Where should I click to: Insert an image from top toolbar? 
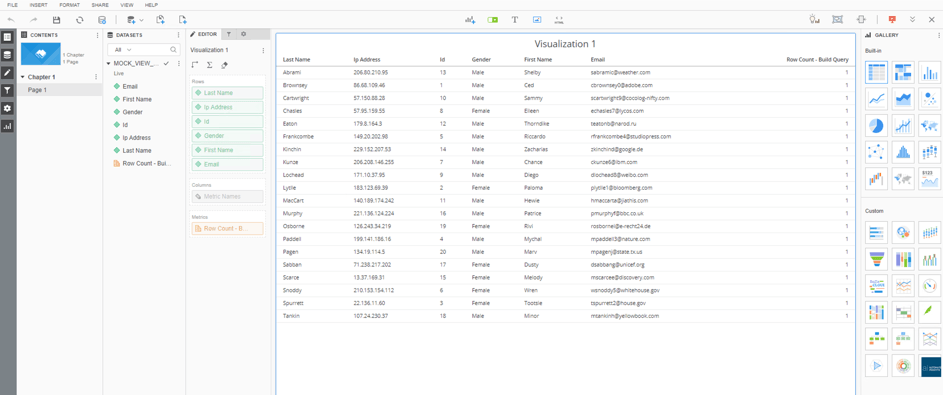click(x=537, y=20)
